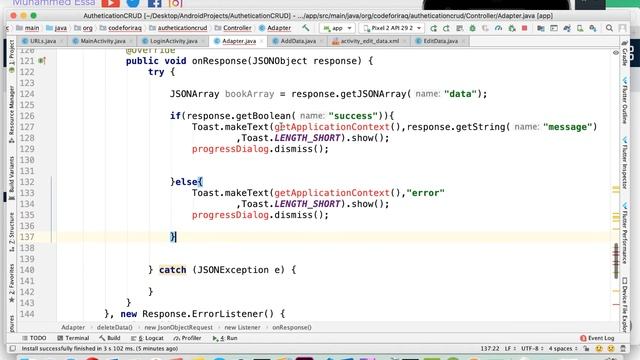
Task: Switch to the URLs.java tab
Action: tap(43, 41)
